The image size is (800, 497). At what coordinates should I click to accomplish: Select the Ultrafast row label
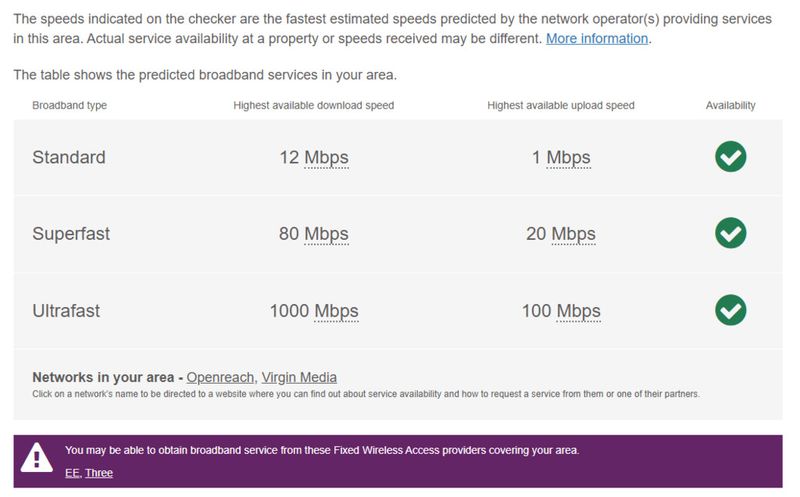click(66, 311)
